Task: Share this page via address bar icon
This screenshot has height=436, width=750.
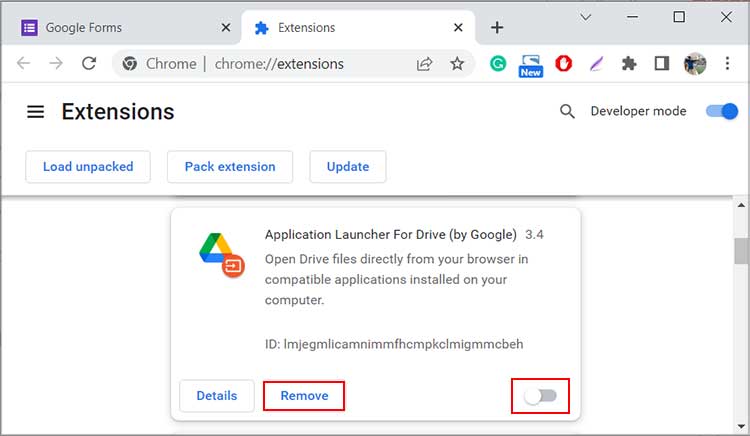Action: click(424, 64)
